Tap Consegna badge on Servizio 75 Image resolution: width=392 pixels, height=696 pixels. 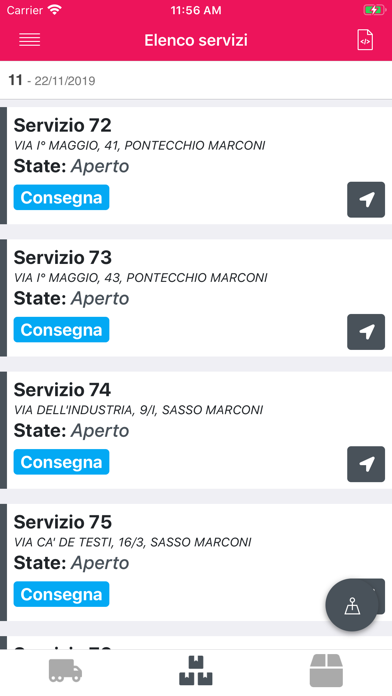point(61,594)
